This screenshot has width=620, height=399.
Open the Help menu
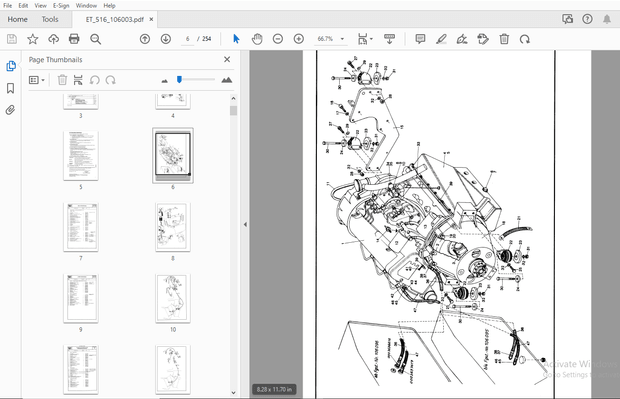(x=109, y=6)
